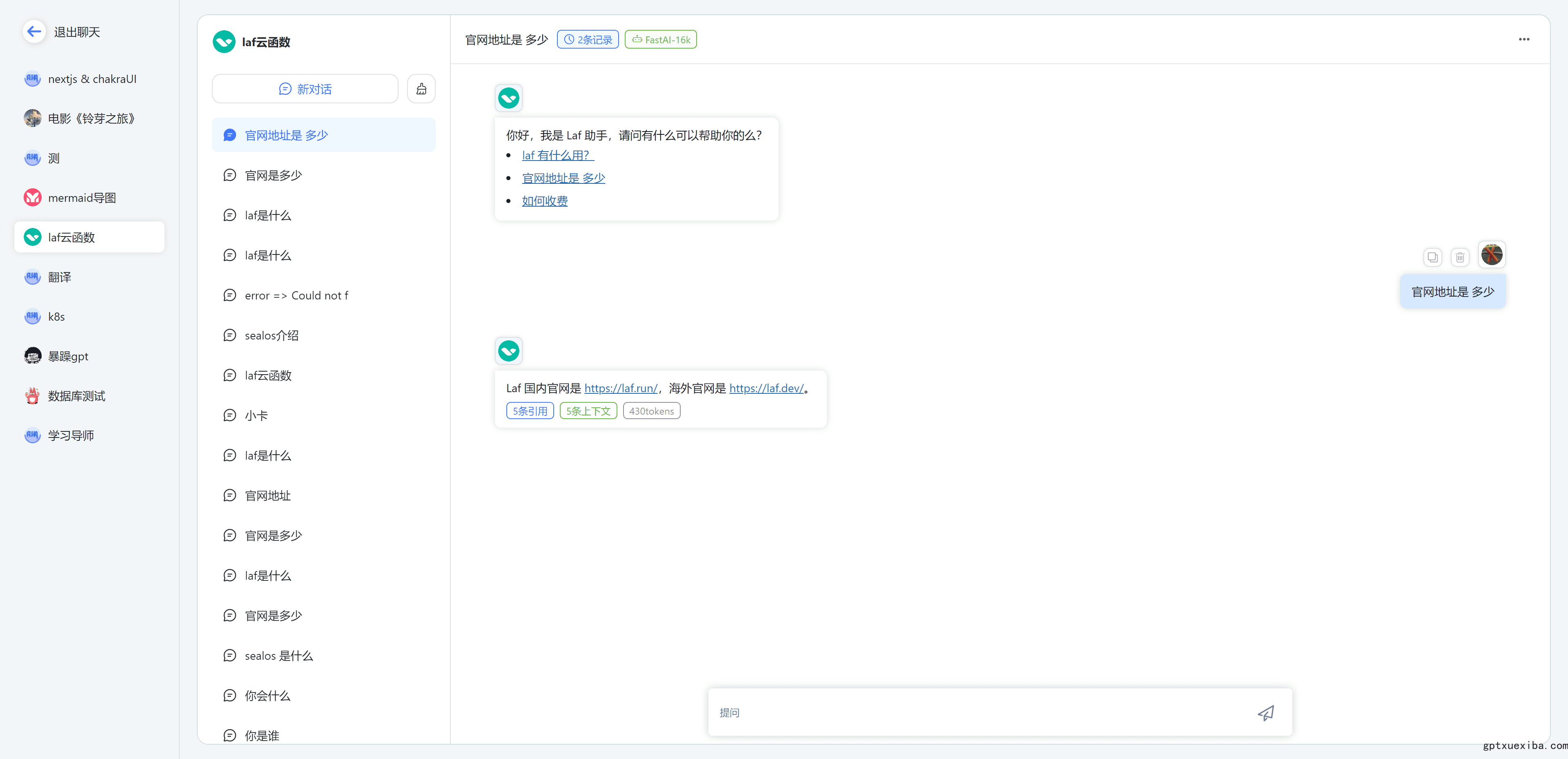This screenshot has width=1568, height=759.
Task: Open the three-dots more options menu
Action: (1523, 40)
